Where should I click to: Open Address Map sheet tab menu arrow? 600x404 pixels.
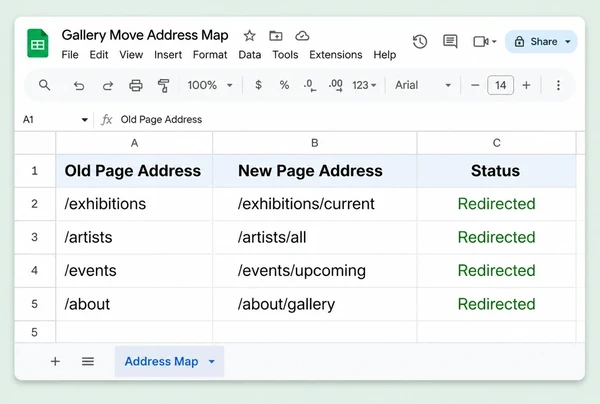tap(212, 362)
